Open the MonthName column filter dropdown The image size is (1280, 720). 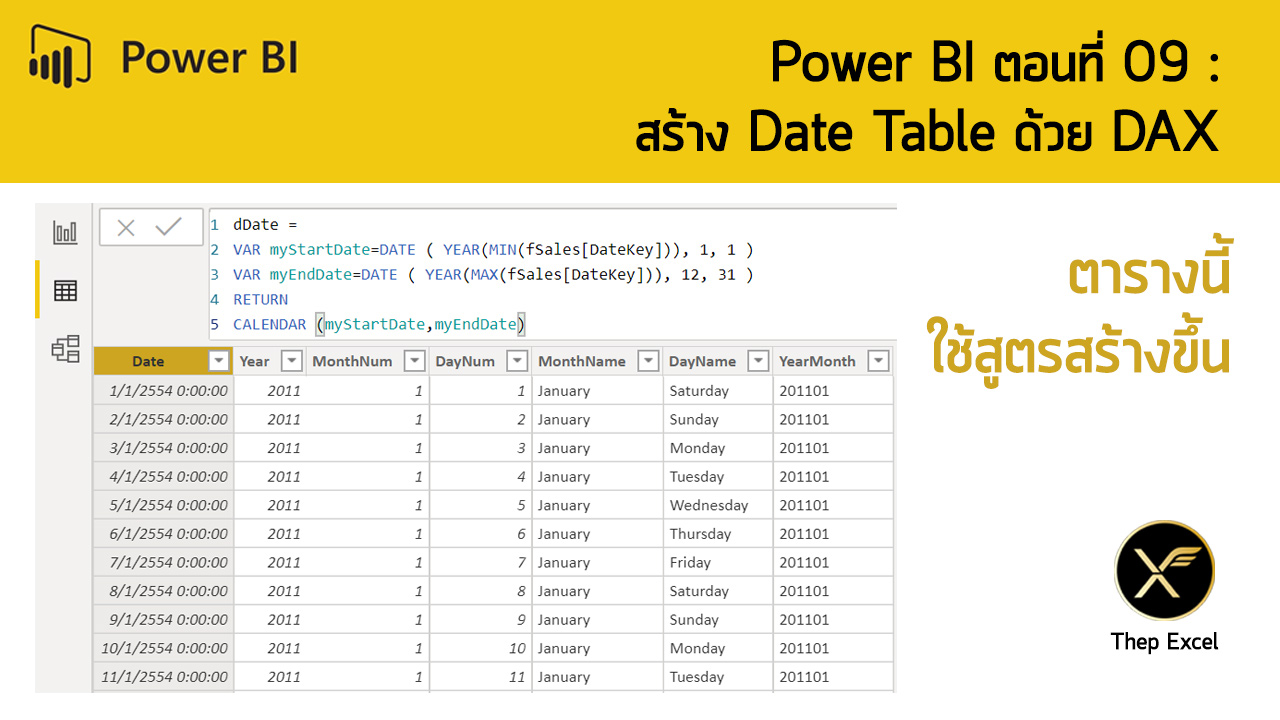648,361
